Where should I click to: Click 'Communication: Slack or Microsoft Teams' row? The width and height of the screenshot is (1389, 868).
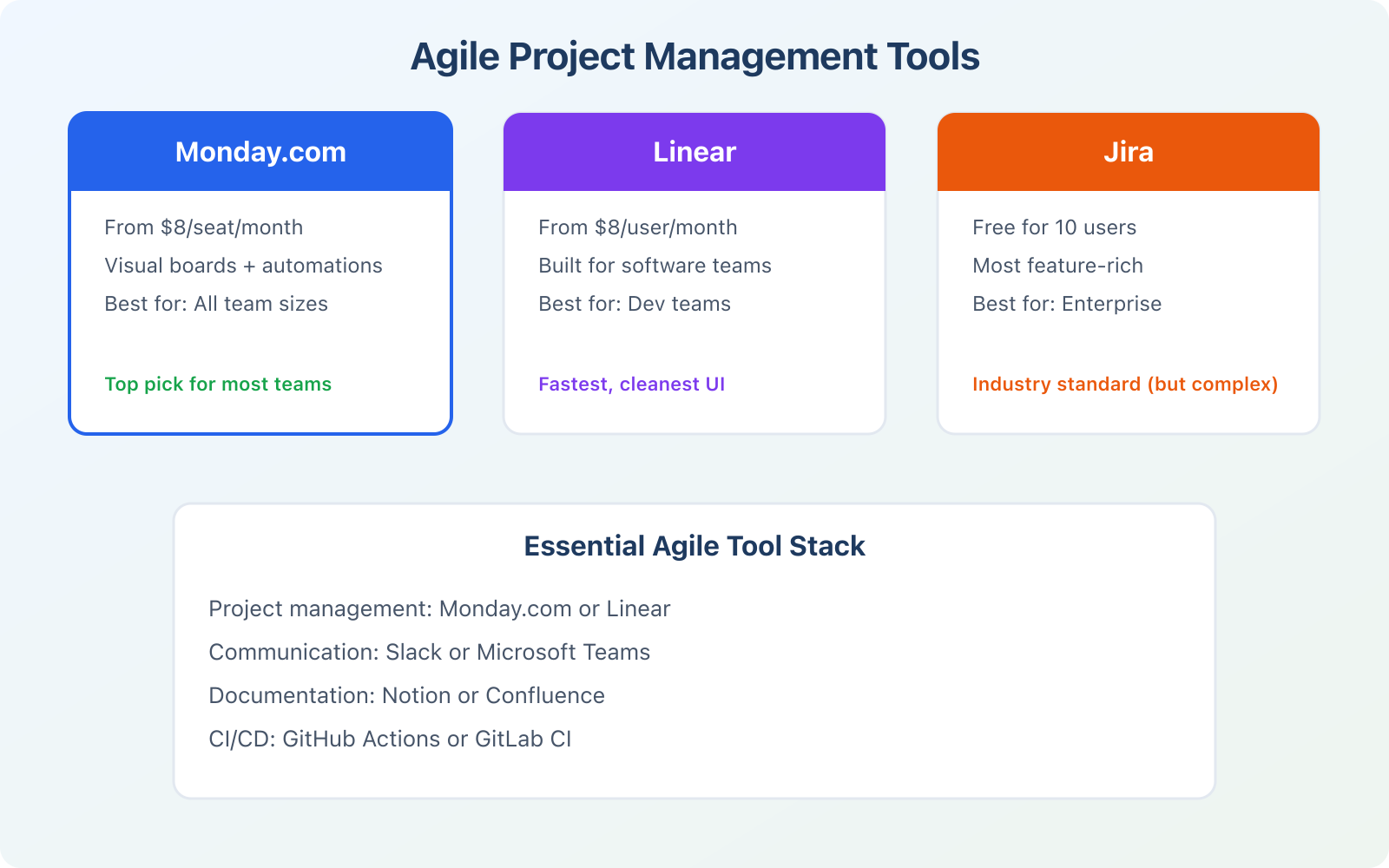click(429, 653)
